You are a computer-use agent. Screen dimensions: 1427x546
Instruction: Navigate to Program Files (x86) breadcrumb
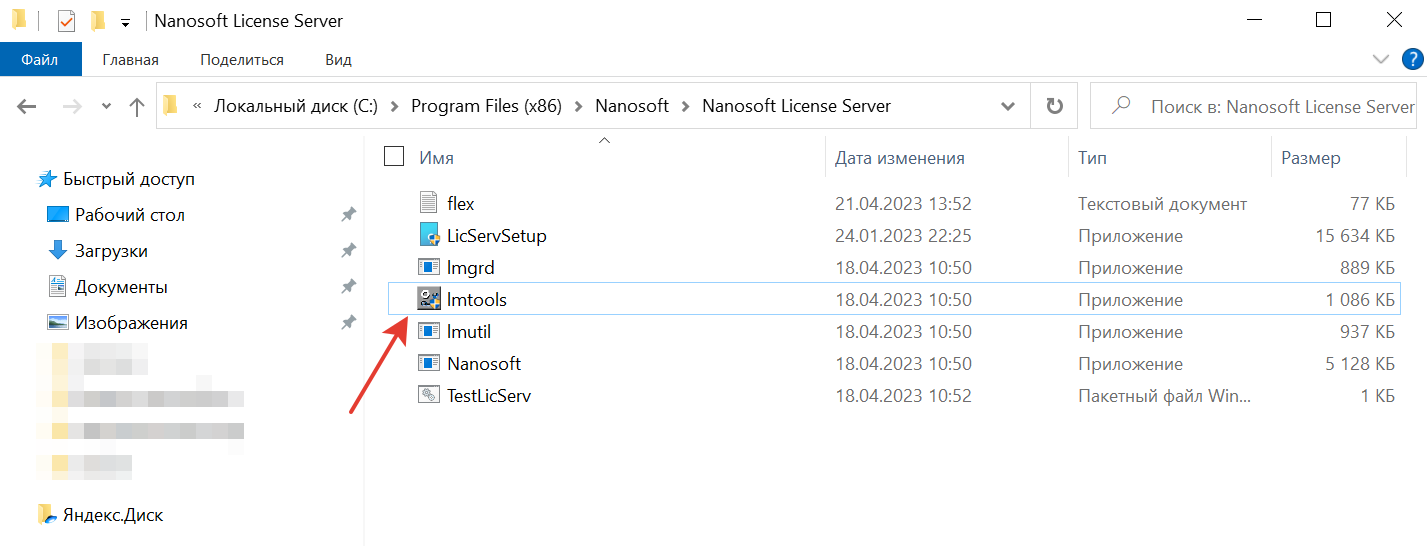(487, 105)
